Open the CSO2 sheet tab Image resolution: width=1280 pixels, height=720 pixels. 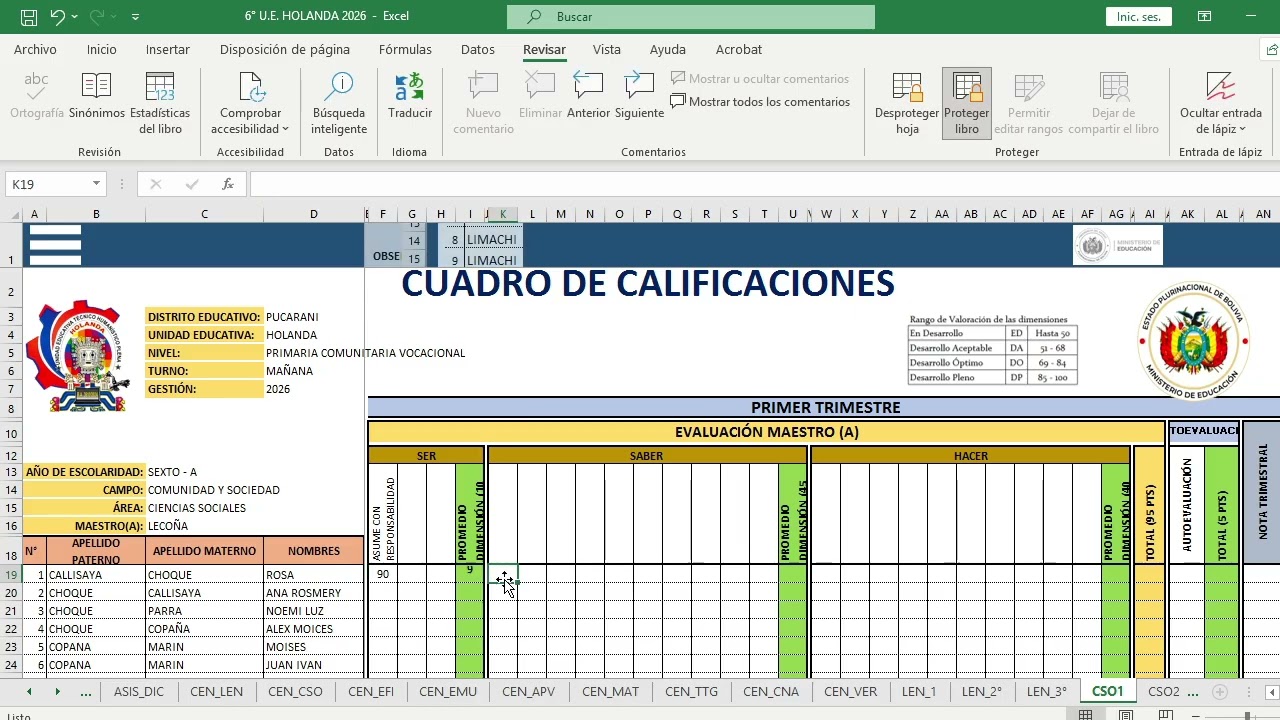(x=1164, y=692)
